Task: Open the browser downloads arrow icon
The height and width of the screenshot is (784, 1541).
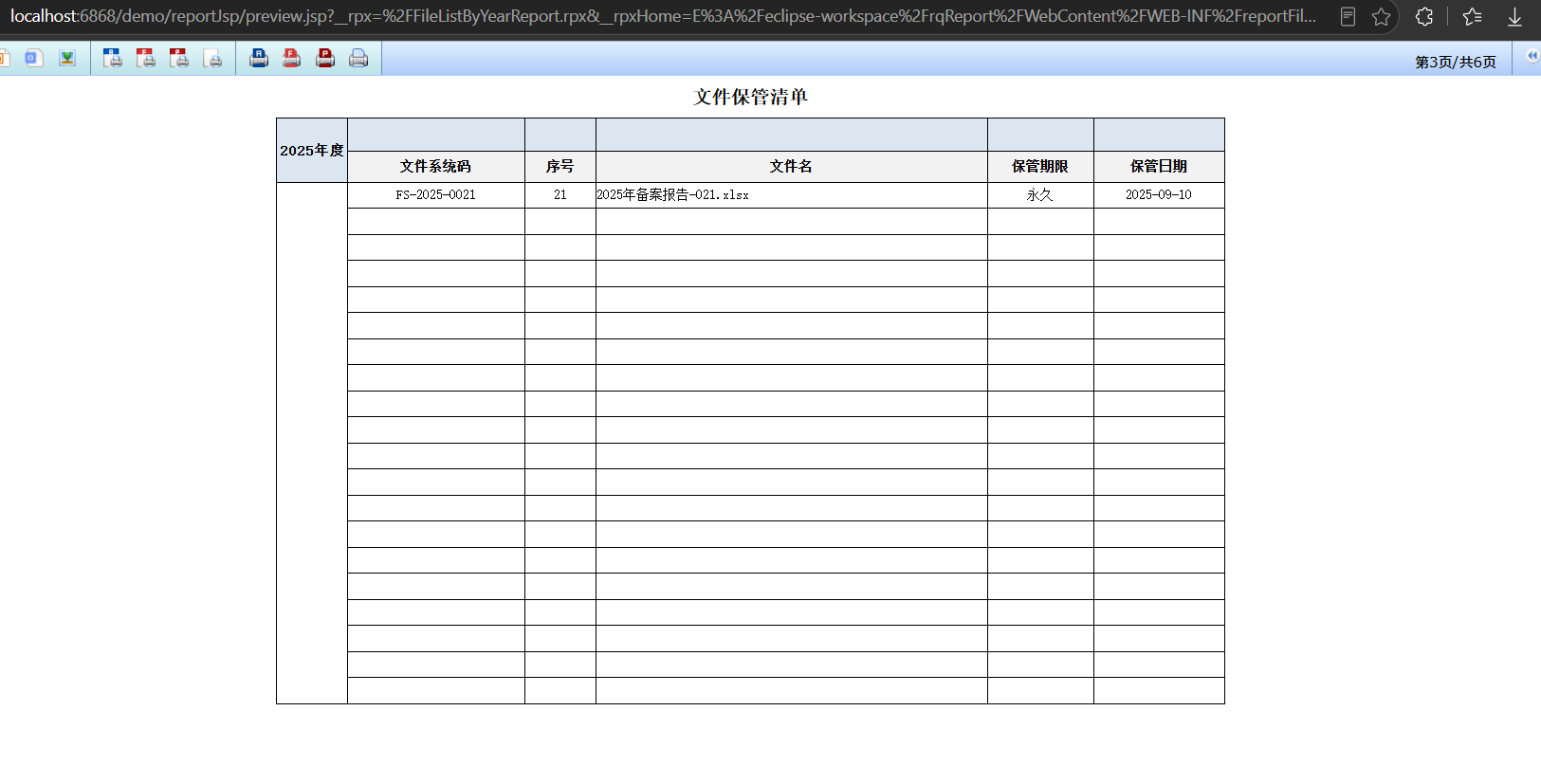Action: (1515, 17)
